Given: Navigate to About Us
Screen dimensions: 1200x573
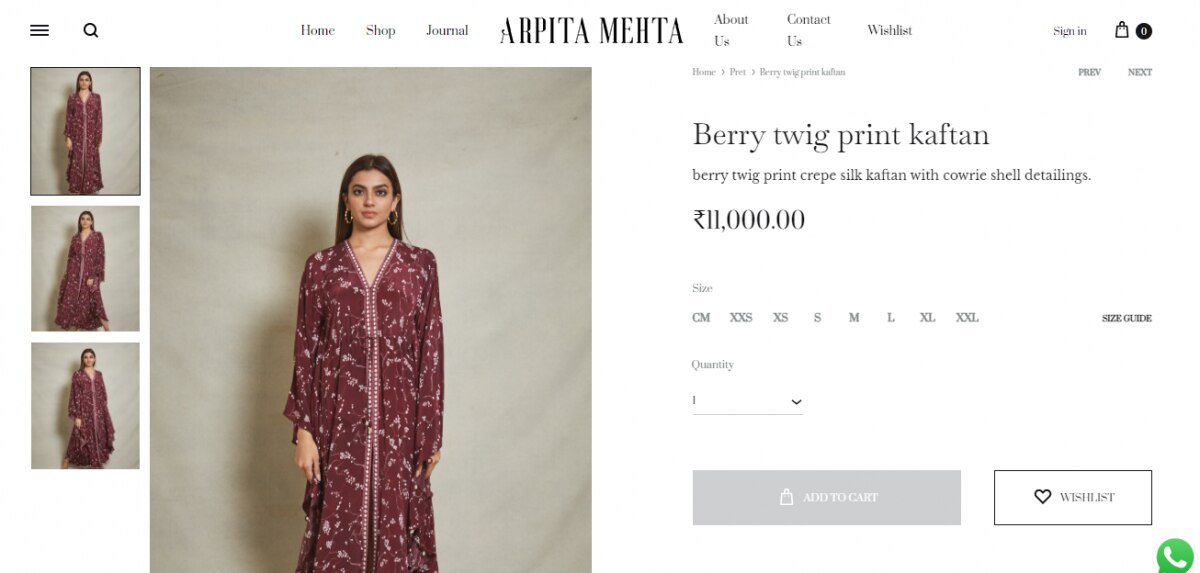Looking at the screenshot, I should point(730,30).
